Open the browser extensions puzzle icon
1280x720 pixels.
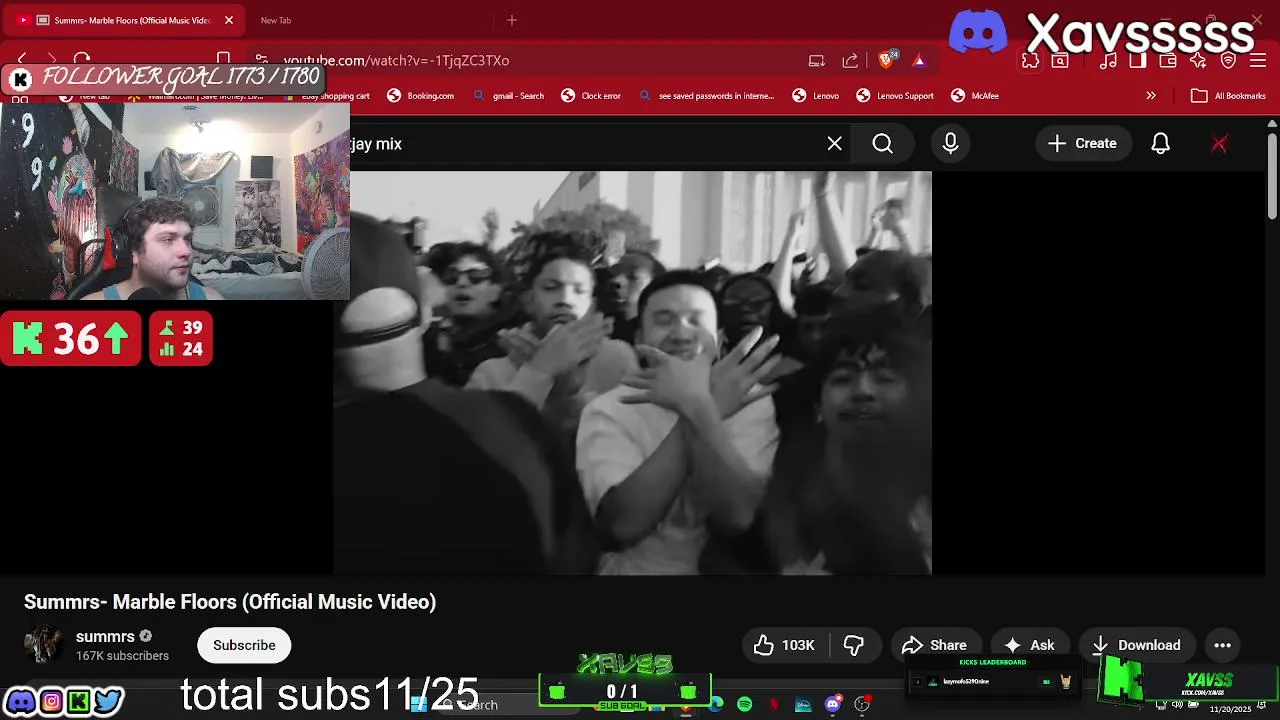click(x=1030, y=61)
